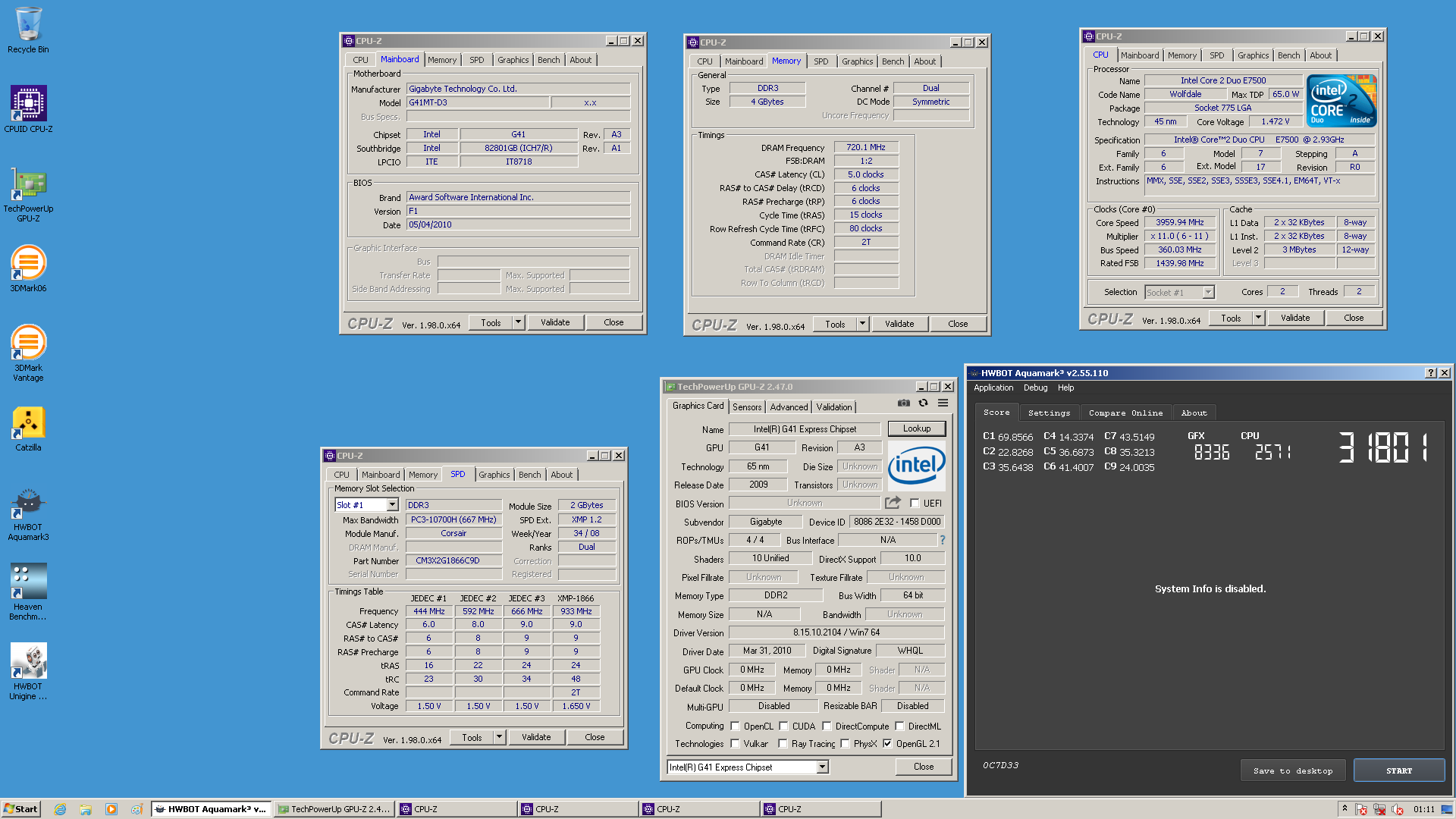Click the Device ID field in GPU-Z
This screenshot has height=819, width=1456.
pyautogui.click(x=897, y=522)
